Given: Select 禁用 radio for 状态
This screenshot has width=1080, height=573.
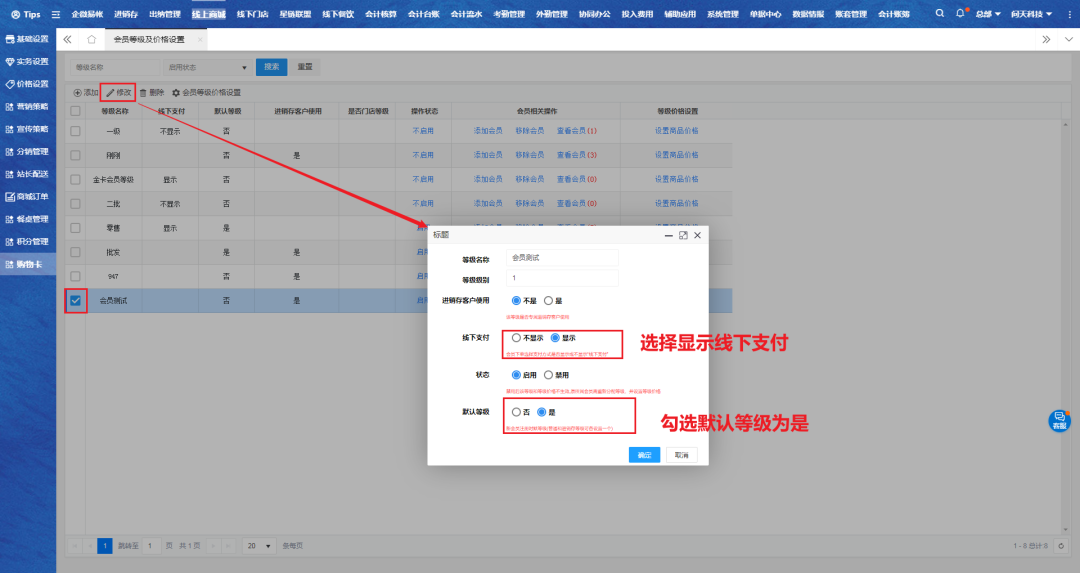Looking at the screenshot, I should 549,375.
